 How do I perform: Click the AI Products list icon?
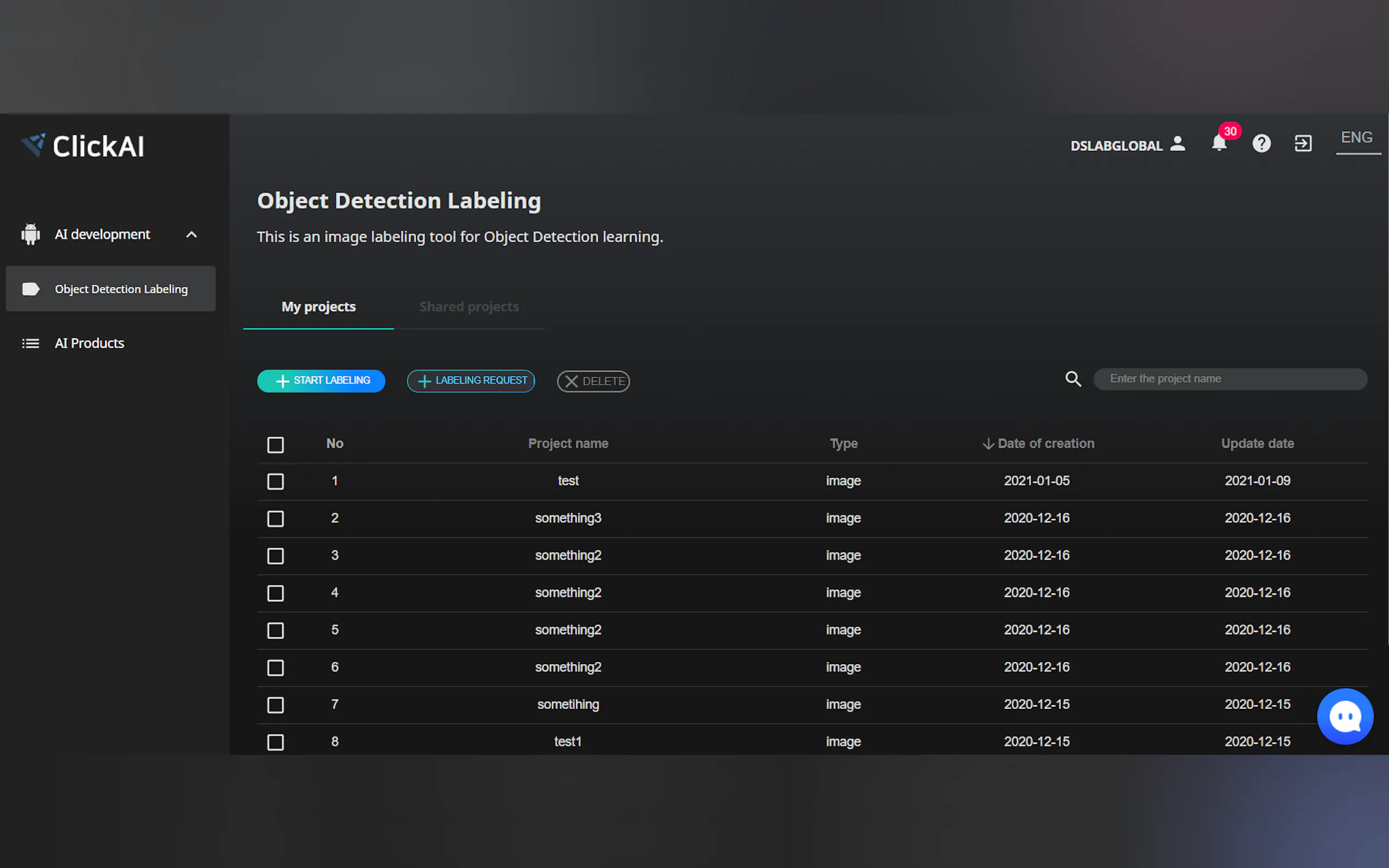(31, 343)
